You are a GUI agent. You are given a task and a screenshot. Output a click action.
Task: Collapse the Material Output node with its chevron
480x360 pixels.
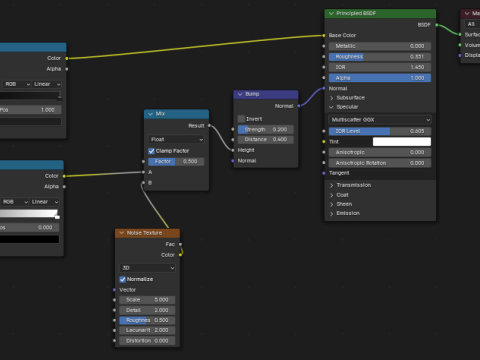click(x=467, y=13)
